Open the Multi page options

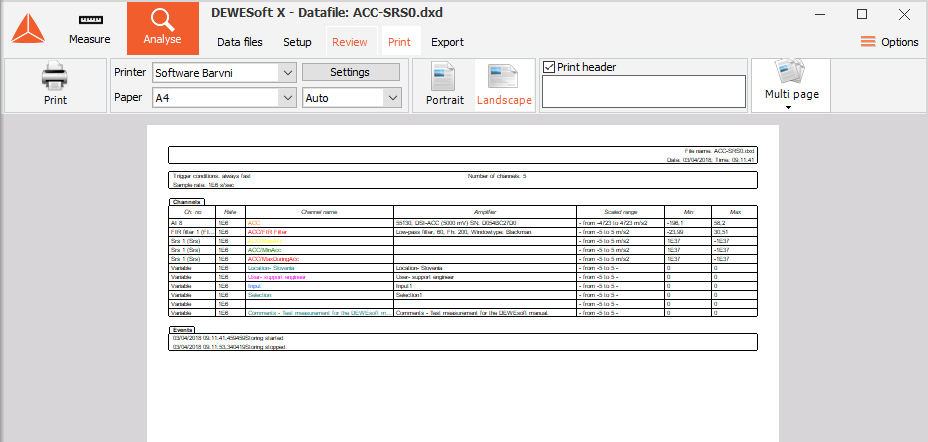point(791,85)
